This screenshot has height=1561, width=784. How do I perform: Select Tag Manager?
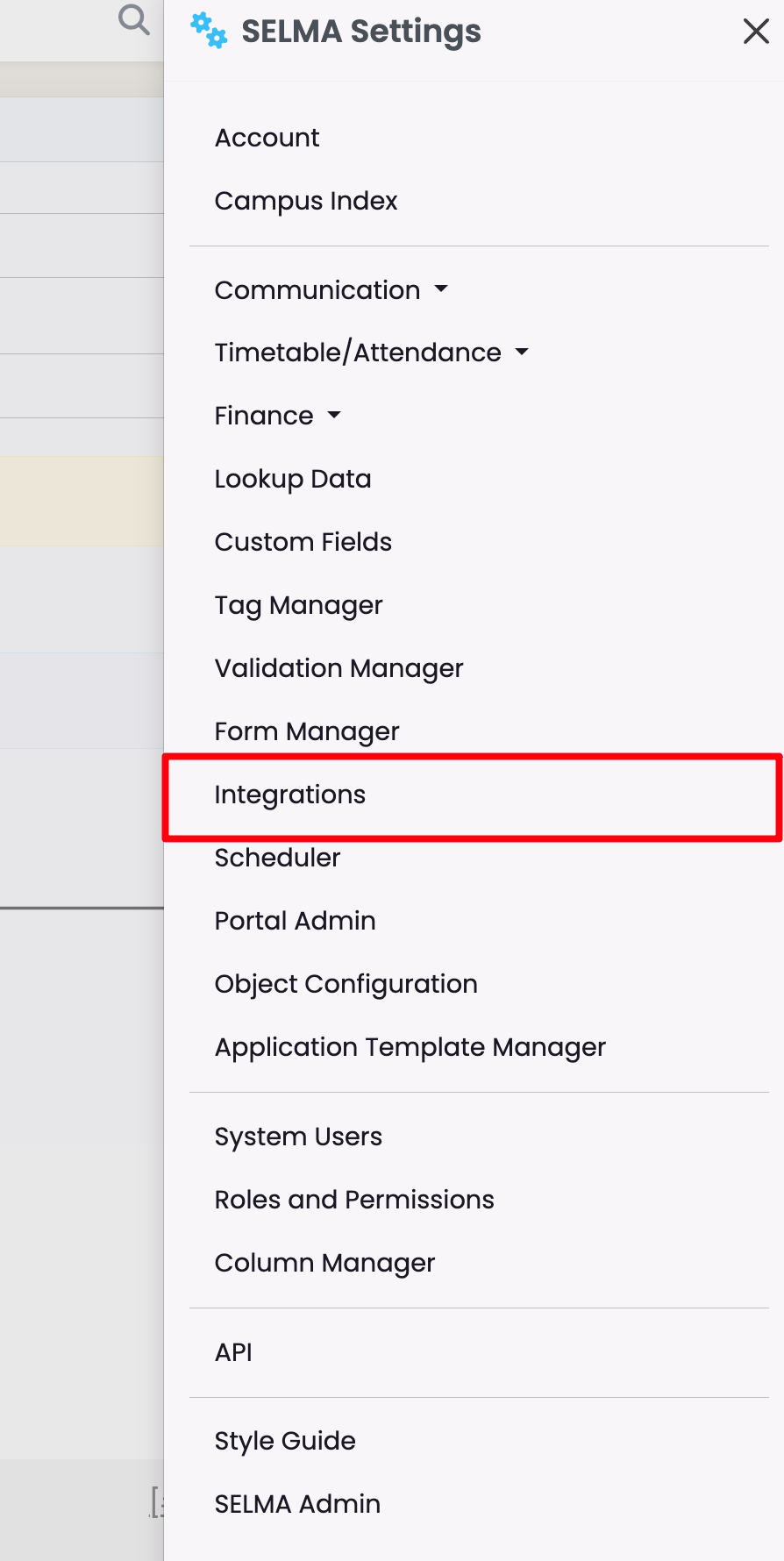coord(298,605)
